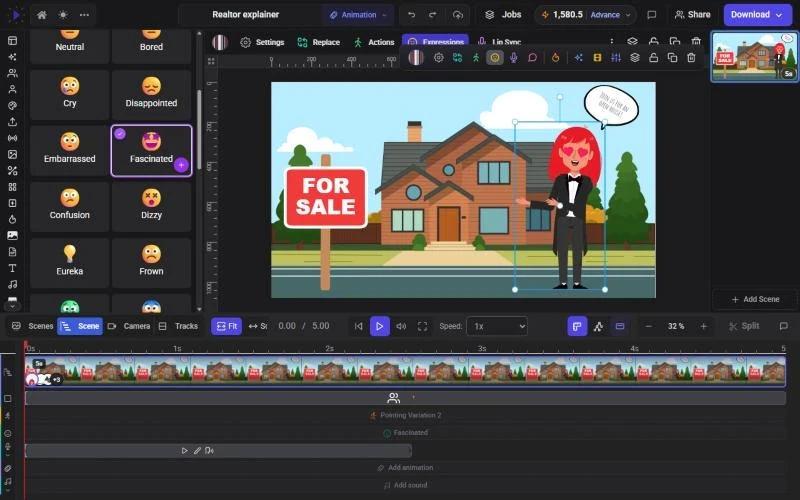Click Add sound in the timeline

click(405, 485)
